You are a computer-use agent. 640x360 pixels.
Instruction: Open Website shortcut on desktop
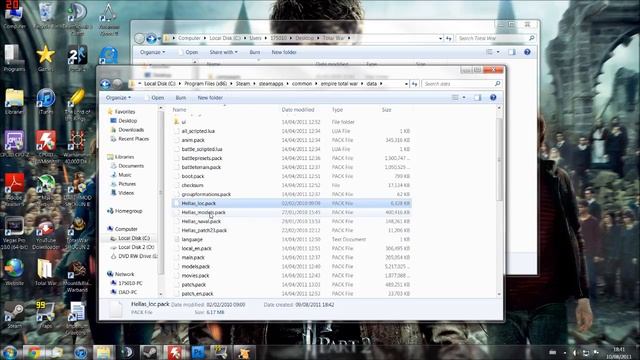14,272
